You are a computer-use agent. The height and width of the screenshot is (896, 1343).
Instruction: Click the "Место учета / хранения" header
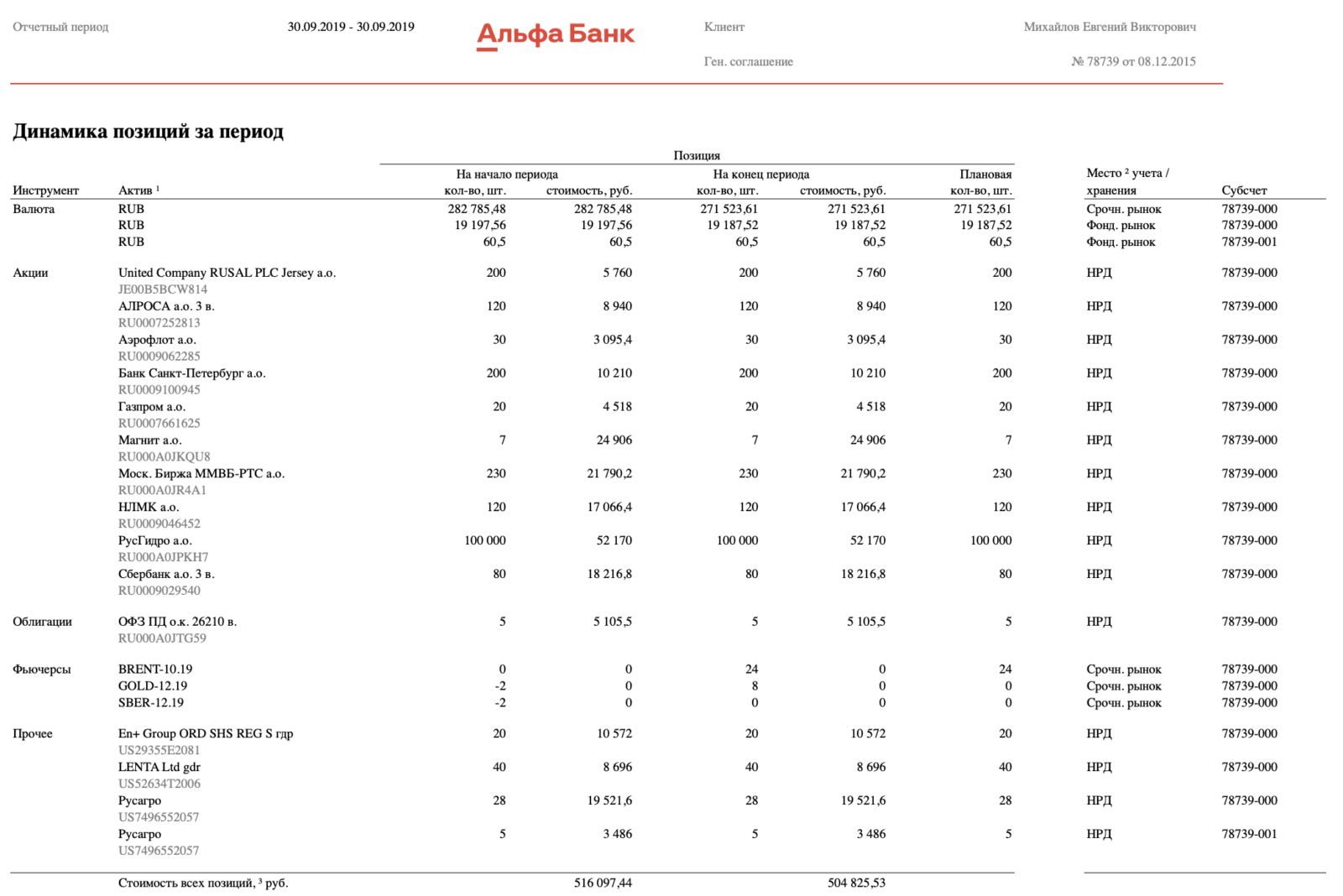pyautogui.click(x=1127, y=181)
